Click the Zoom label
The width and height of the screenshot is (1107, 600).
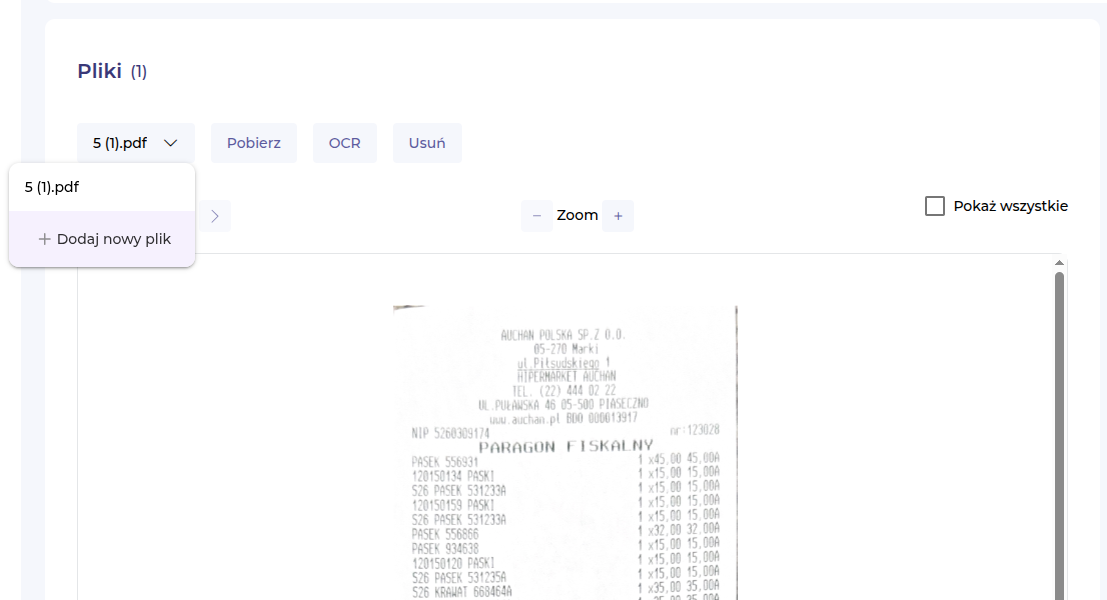click(x=577, y=215)
